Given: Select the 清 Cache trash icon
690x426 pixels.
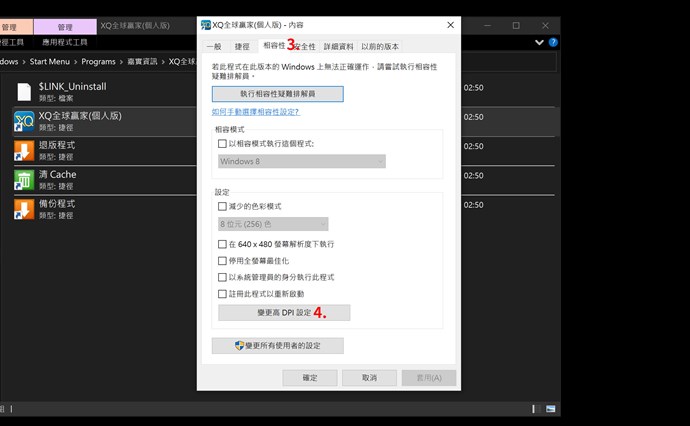Looking at the screenshot, I should (24, 180).
